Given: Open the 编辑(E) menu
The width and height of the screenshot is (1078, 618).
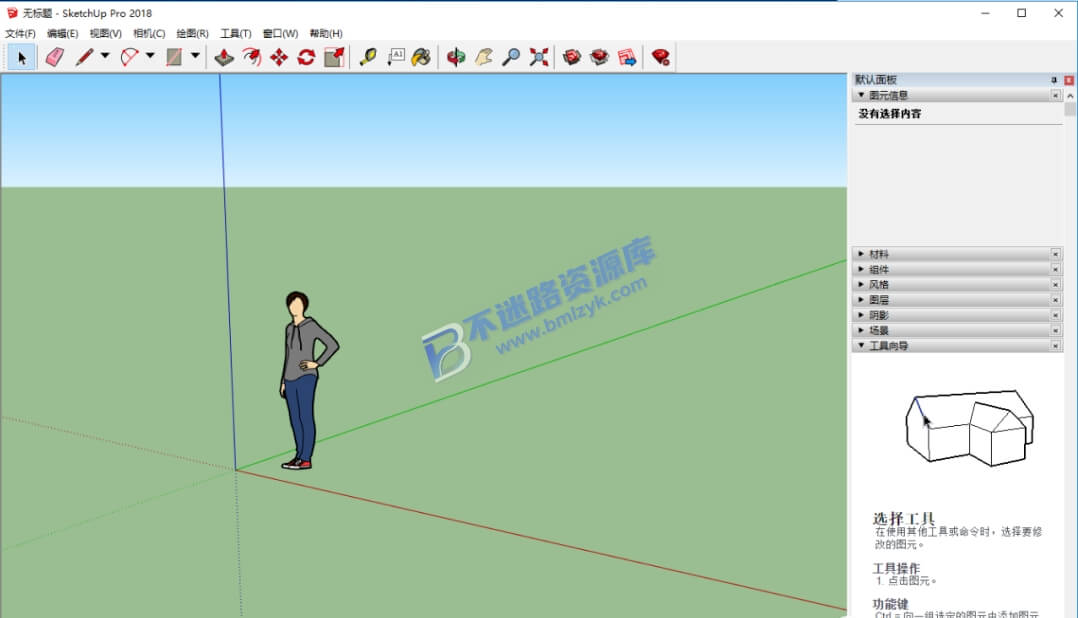Looking at the screenshot, I should [x=63, y=33].
